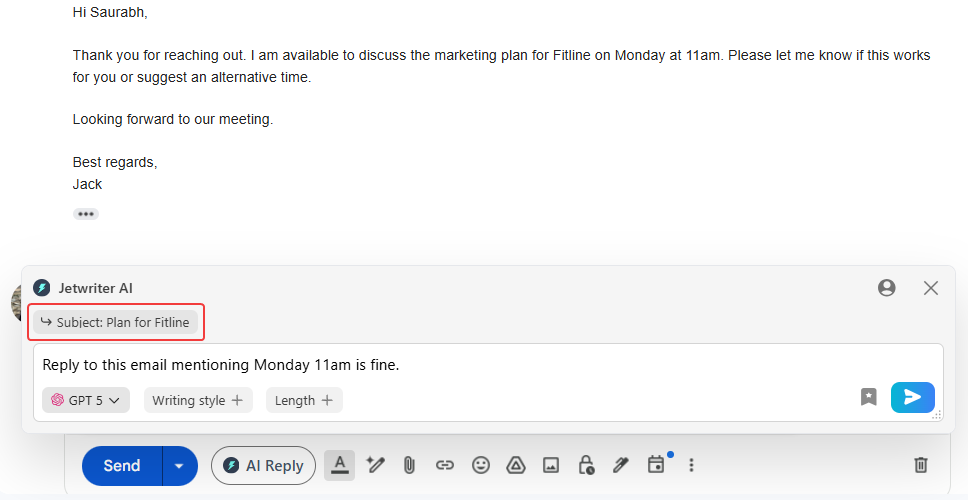Open the calendar scheduling icon
Image resolution: width=968 pixels, height=500 pixels.
click(x=656, y=465)
